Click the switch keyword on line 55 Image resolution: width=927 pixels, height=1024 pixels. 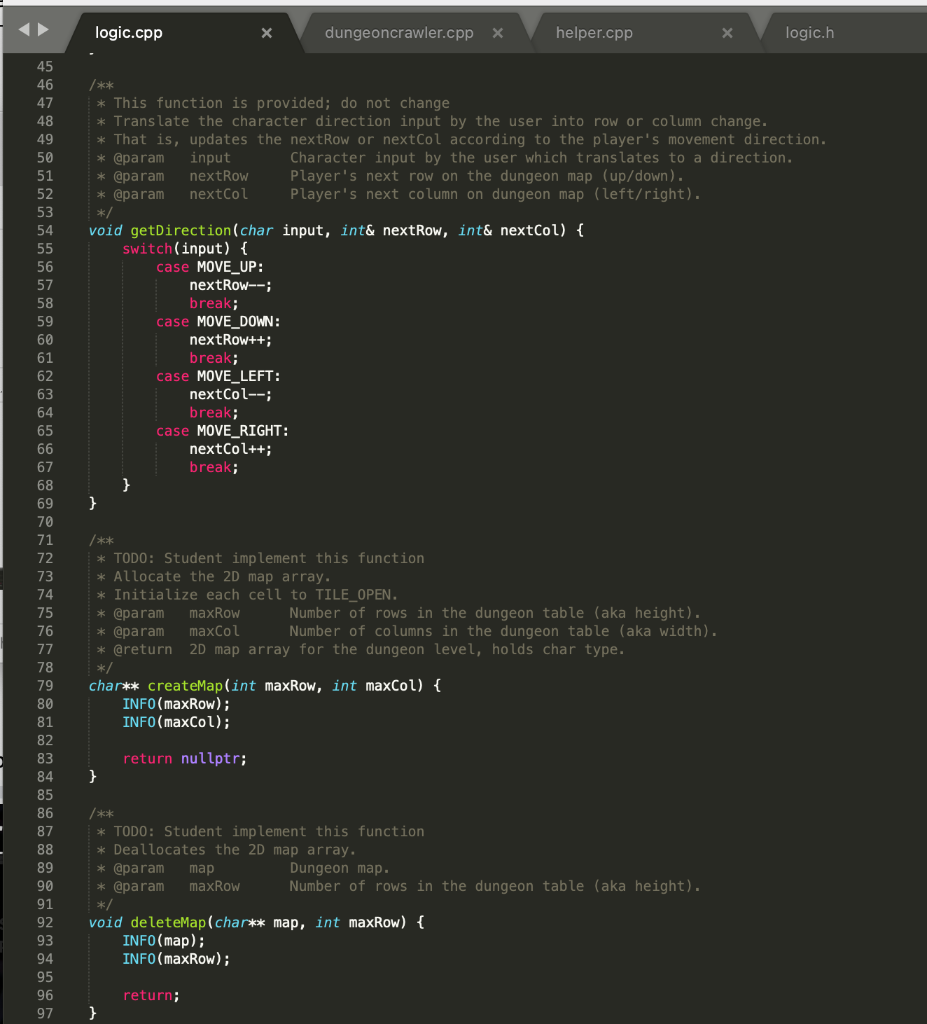[146, 248]
